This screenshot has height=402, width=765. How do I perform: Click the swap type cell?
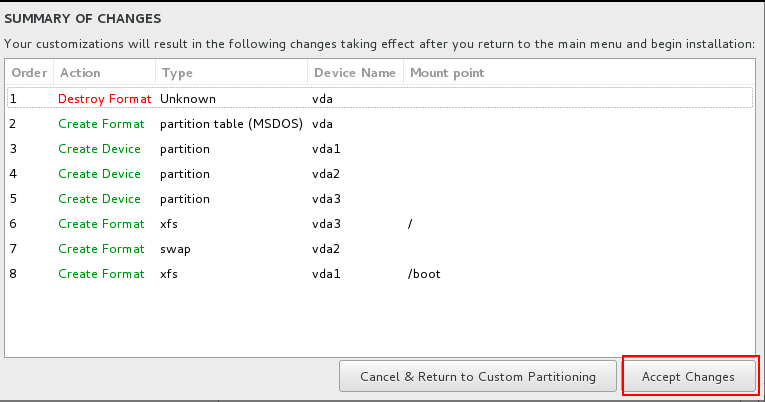point(176,249)
